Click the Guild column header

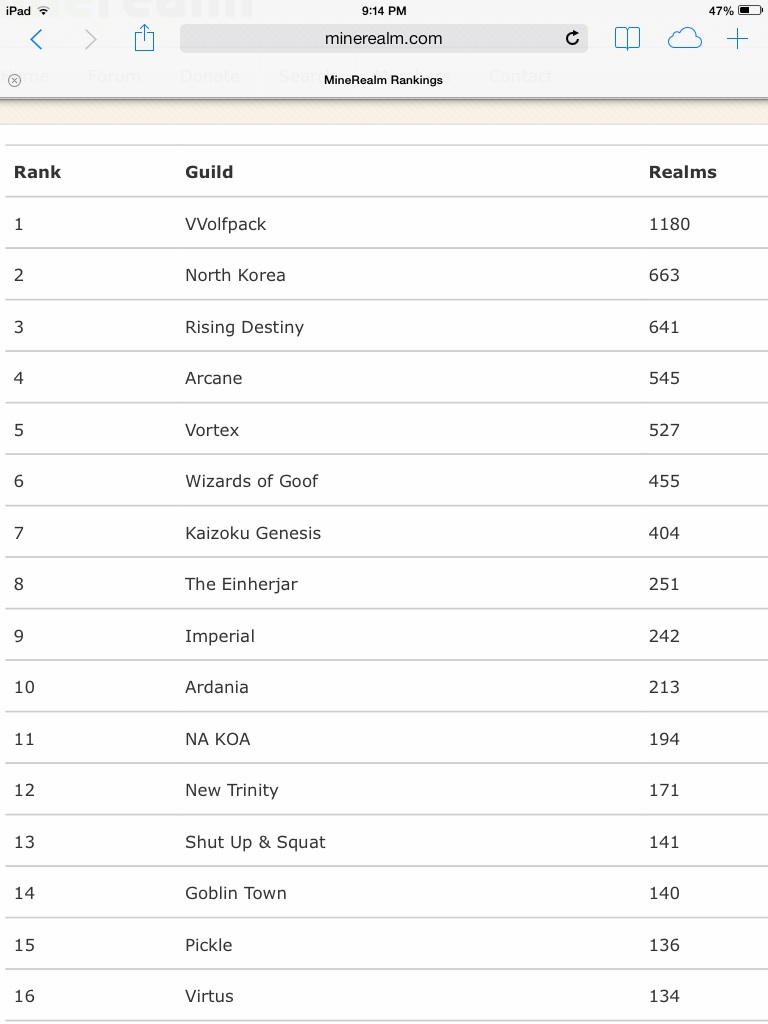coord(209,172)
